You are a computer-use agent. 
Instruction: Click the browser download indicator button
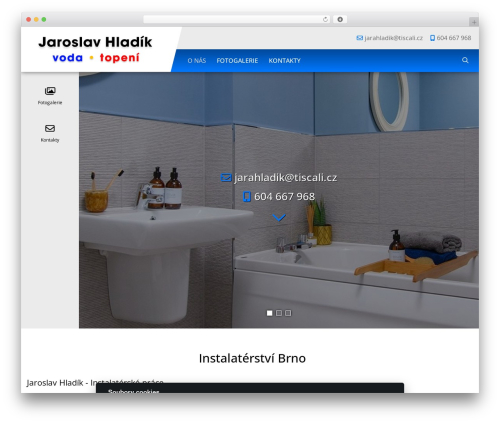[x=340, y=20]
